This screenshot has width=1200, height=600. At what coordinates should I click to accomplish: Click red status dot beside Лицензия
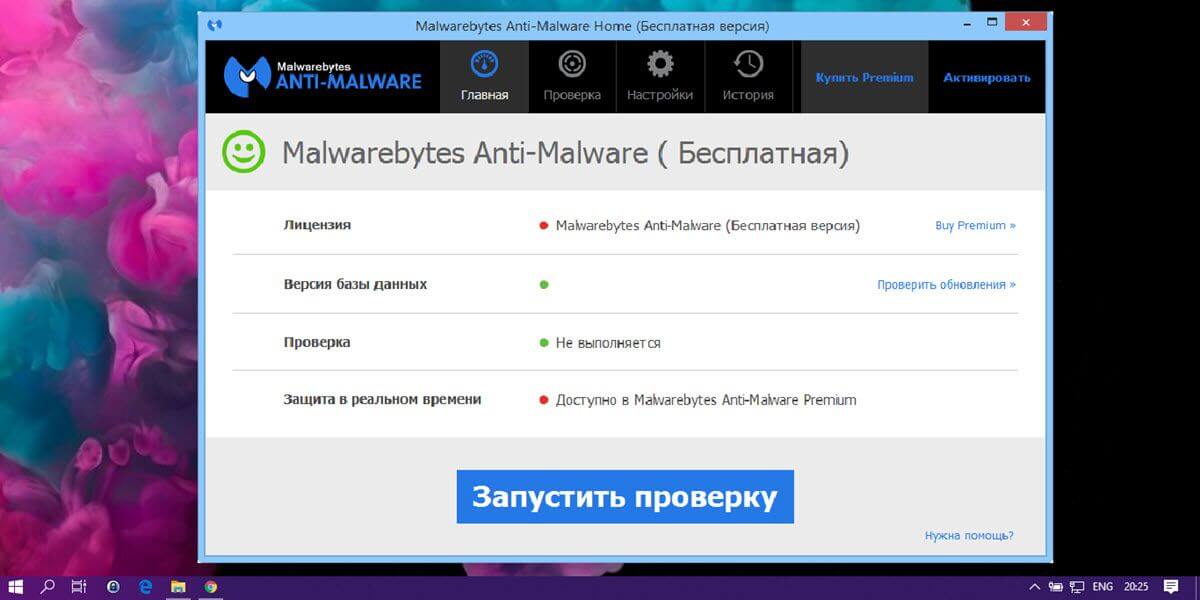pyautogui.click(x=544, y=225)
